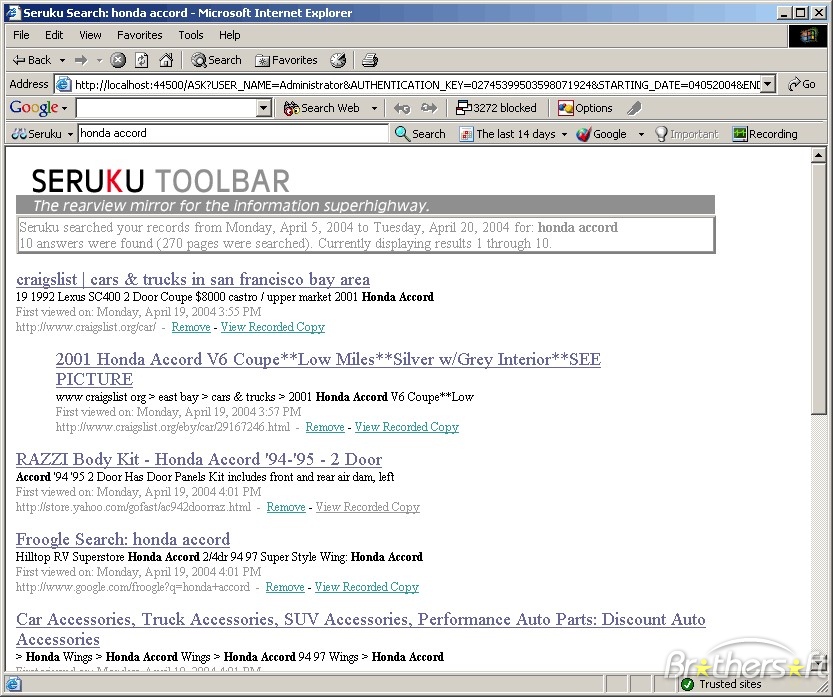Remove the craigslist cars & trucks result

point(191,327)
